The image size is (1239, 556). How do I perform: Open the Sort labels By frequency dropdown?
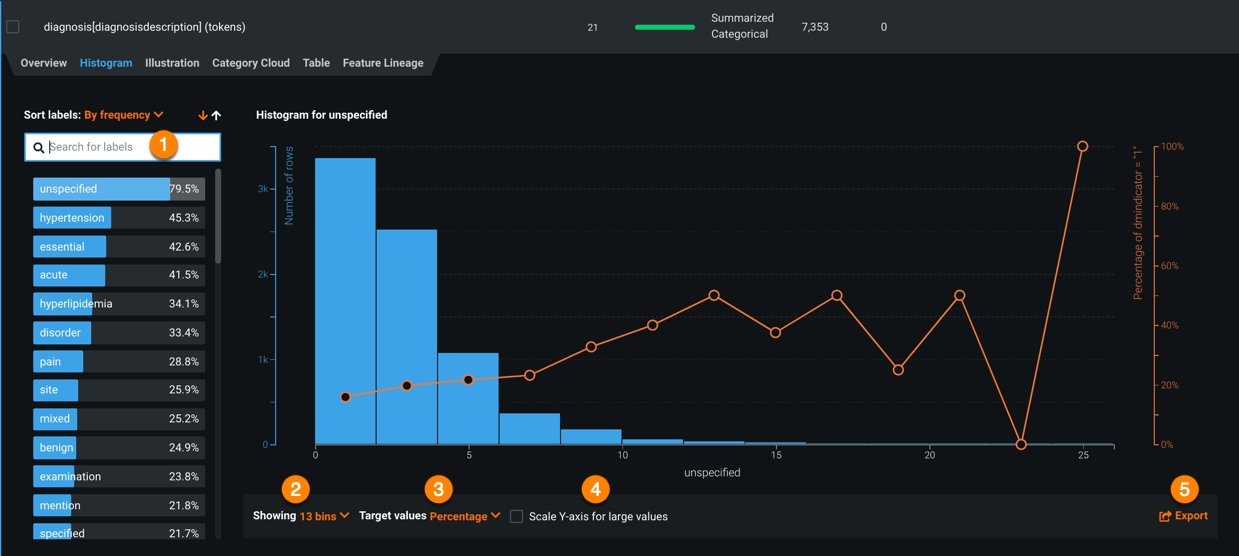click(124, 115)
